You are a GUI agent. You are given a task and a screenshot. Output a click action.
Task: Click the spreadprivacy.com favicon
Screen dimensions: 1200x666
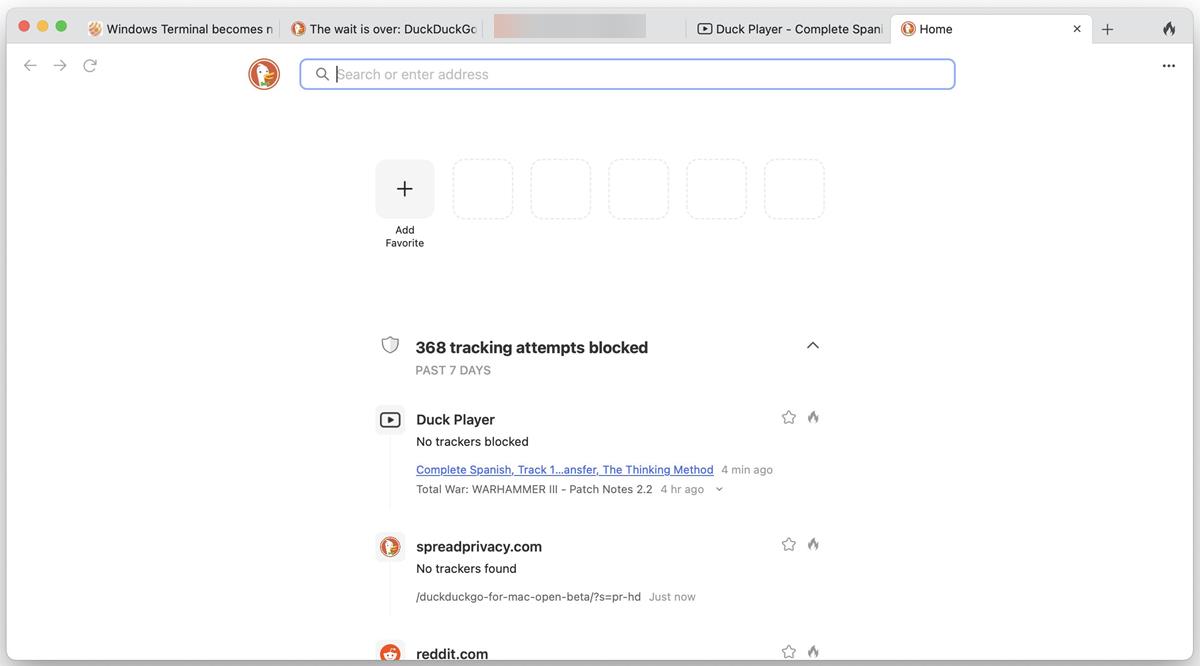tap(390, 546)
